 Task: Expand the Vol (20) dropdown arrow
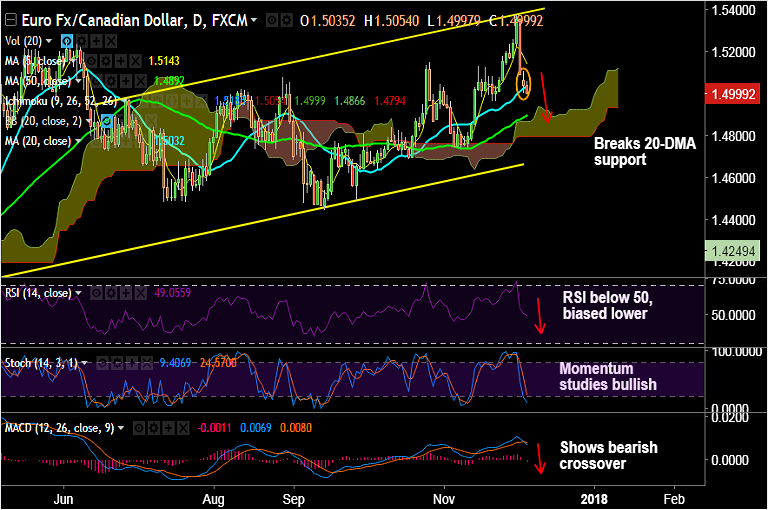click(48, 41)
